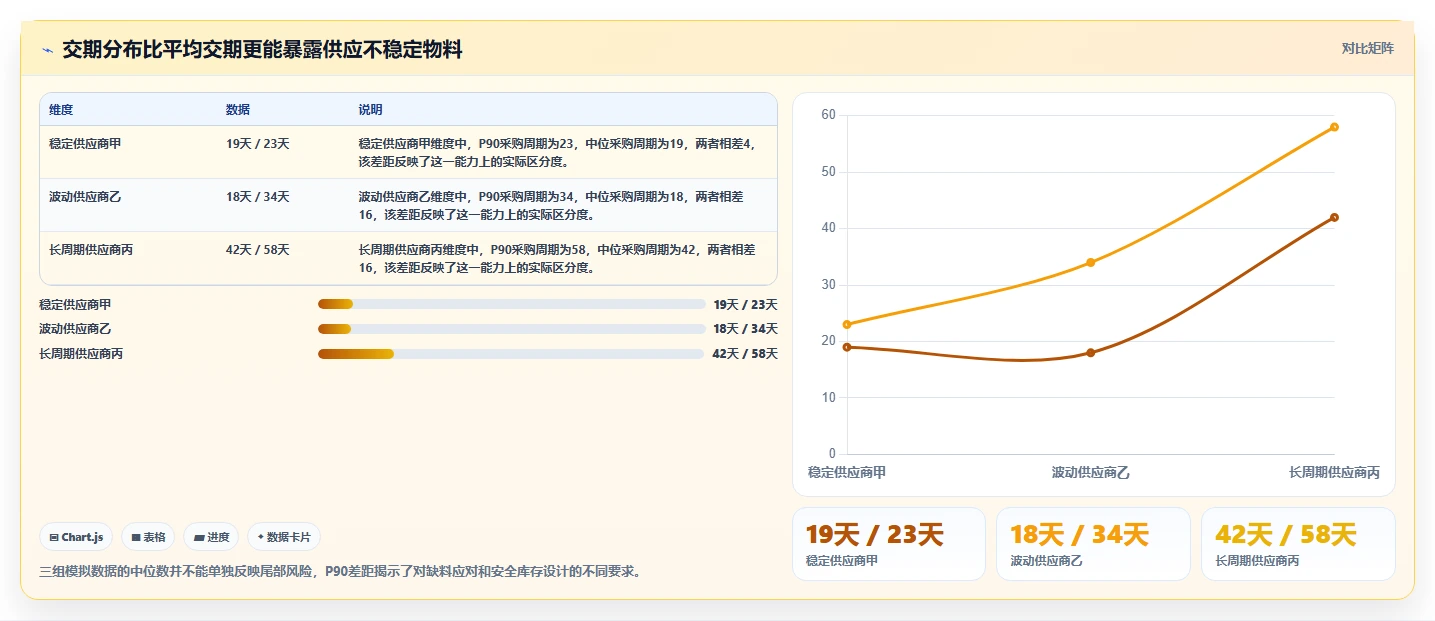Image resolution: width=1435 pixels, height=621 pixels.
Task: Click the 稳定供应商甲 progress bar
Action: tap(511, 304)
